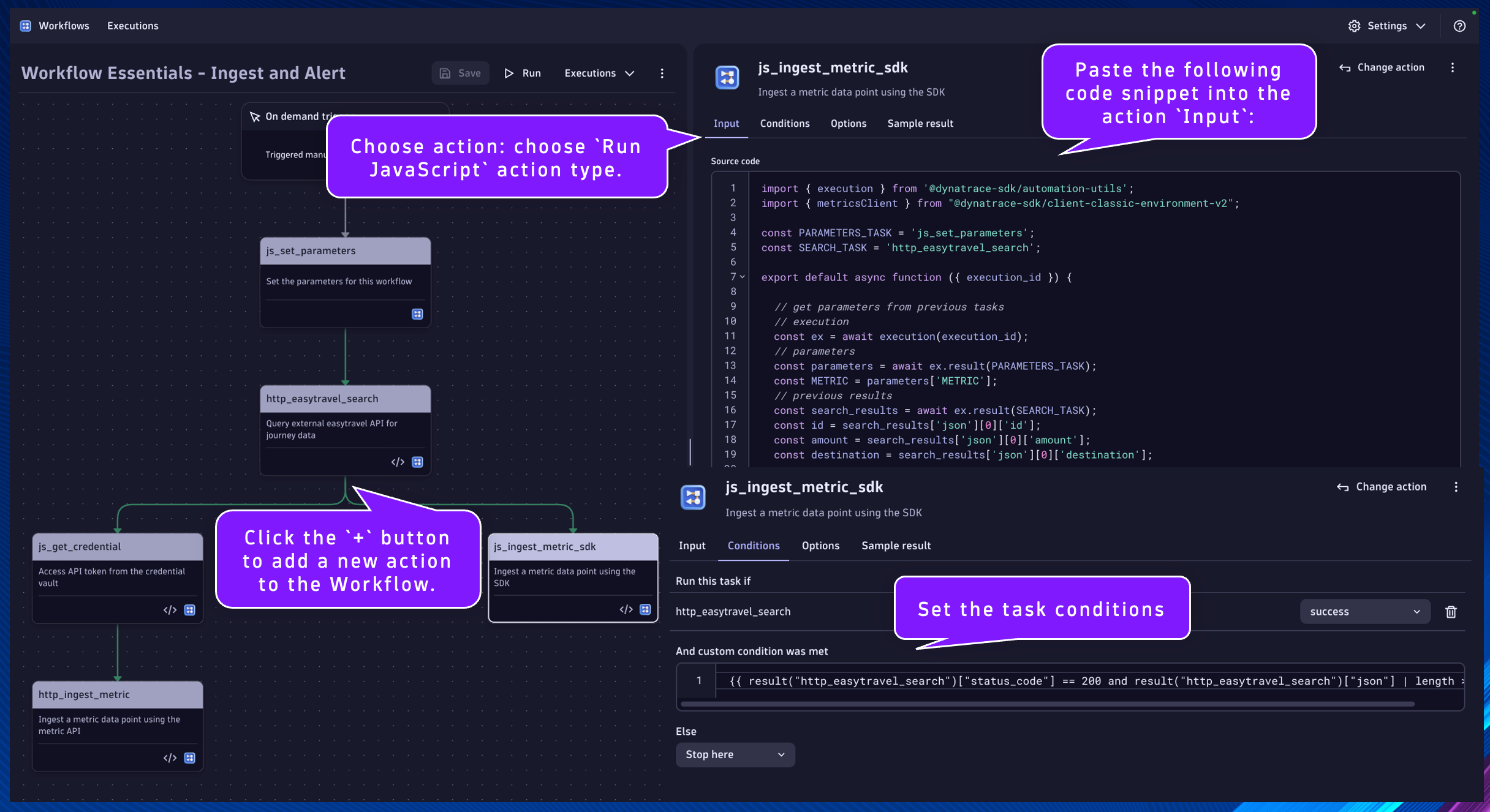This screenshot has width=1490, height=812.
Task: Click lower Change action arrow icon
Action: [x=1342, y=487]
